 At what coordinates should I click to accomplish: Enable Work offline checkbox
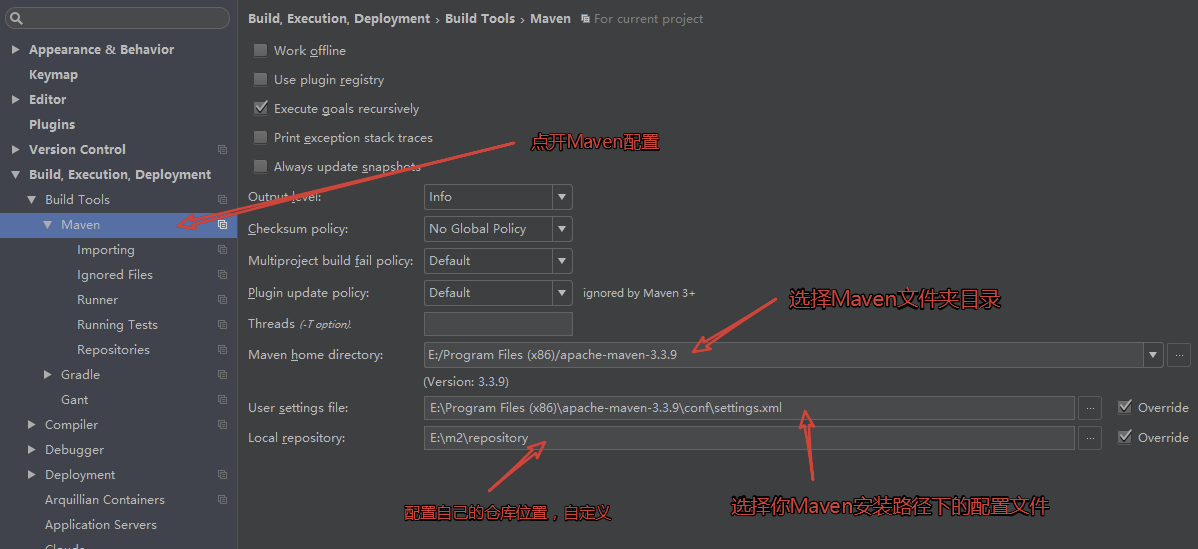(261, 50)
